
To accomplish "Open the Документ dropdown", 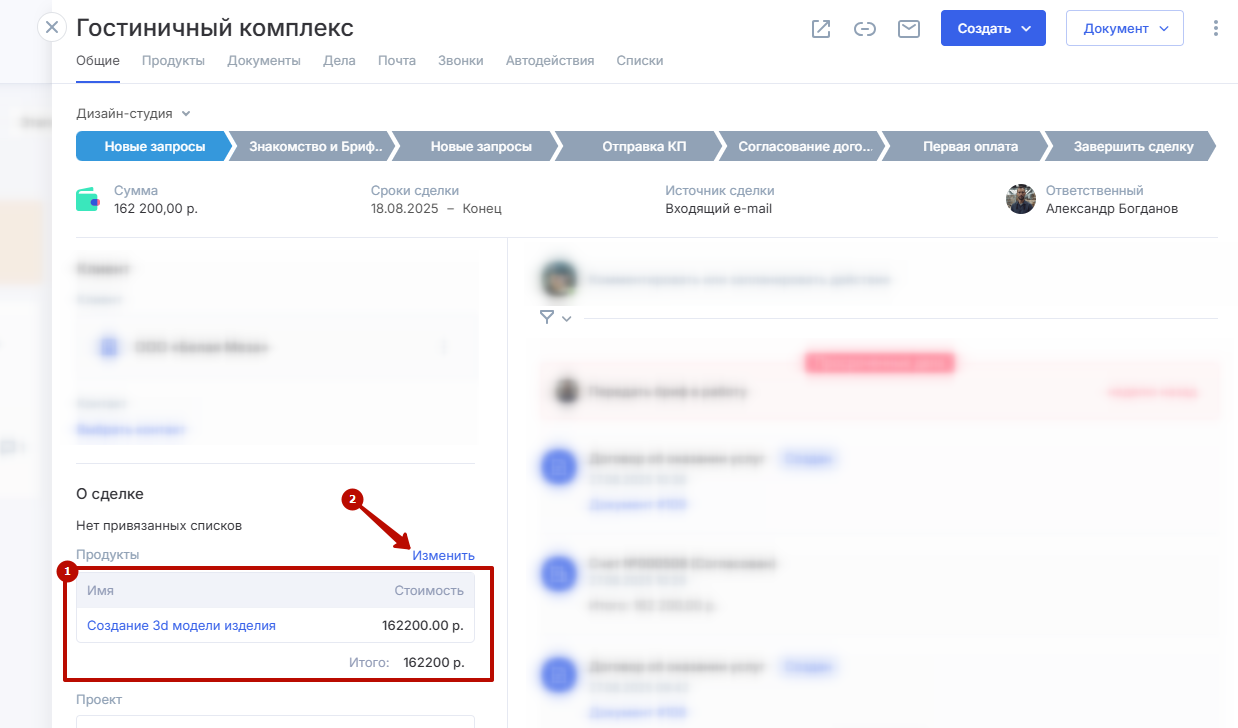I will tap(1124, 29).
